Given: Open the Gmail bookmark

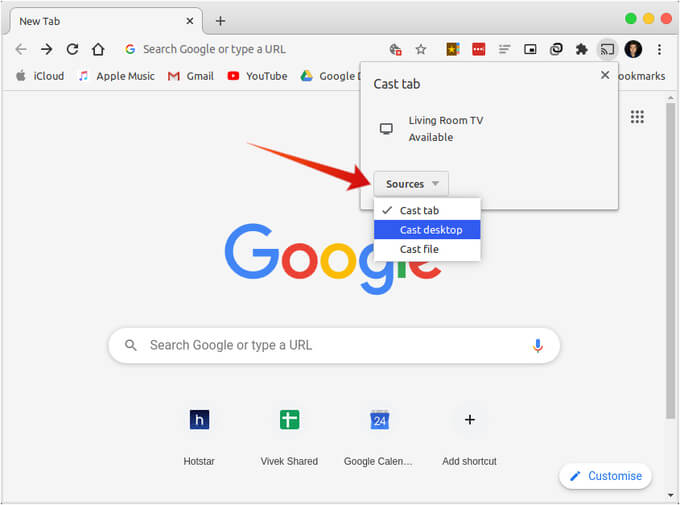Looking at the screenshot, I should point(191,76).
